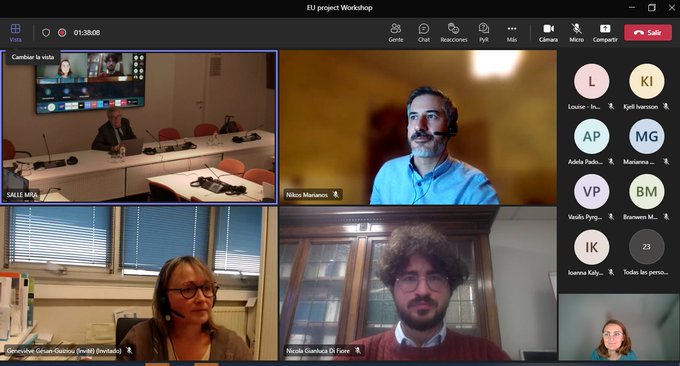The height and width of the screenshot is (366, 680).
Task: Click the Adela AP participant avatar
Action: [x=591, y=136]
